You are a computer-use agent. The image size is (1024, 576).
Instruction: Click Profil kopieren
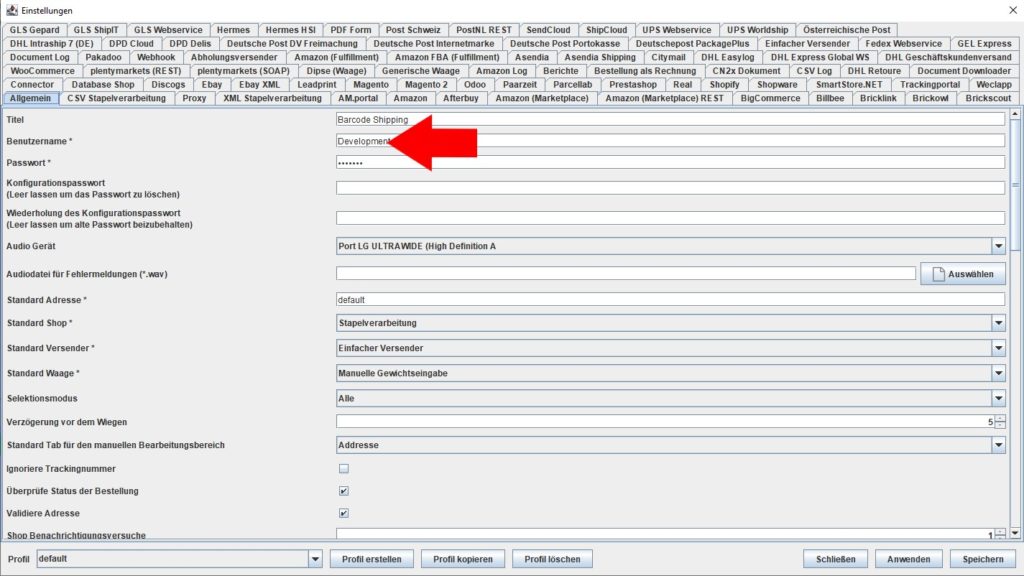[463, 559]
